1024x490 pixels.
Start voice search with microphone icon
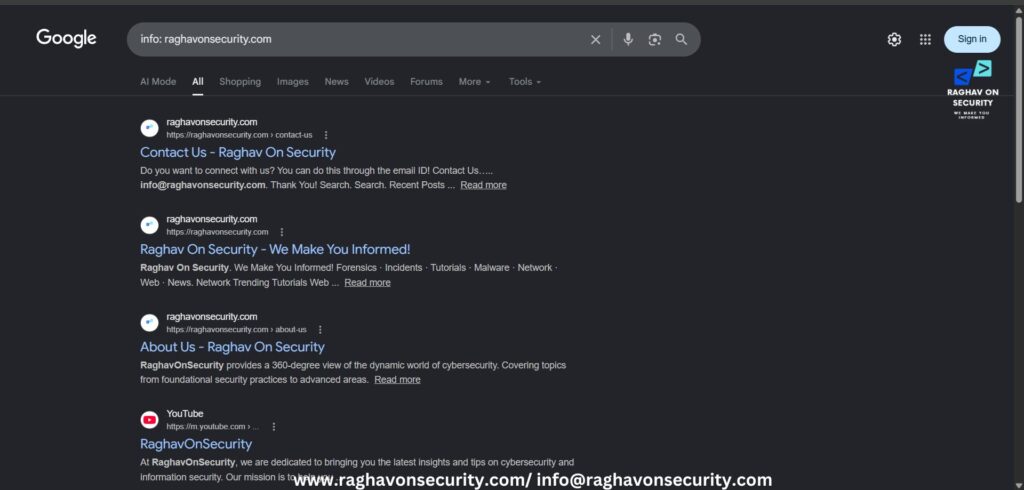628,40
